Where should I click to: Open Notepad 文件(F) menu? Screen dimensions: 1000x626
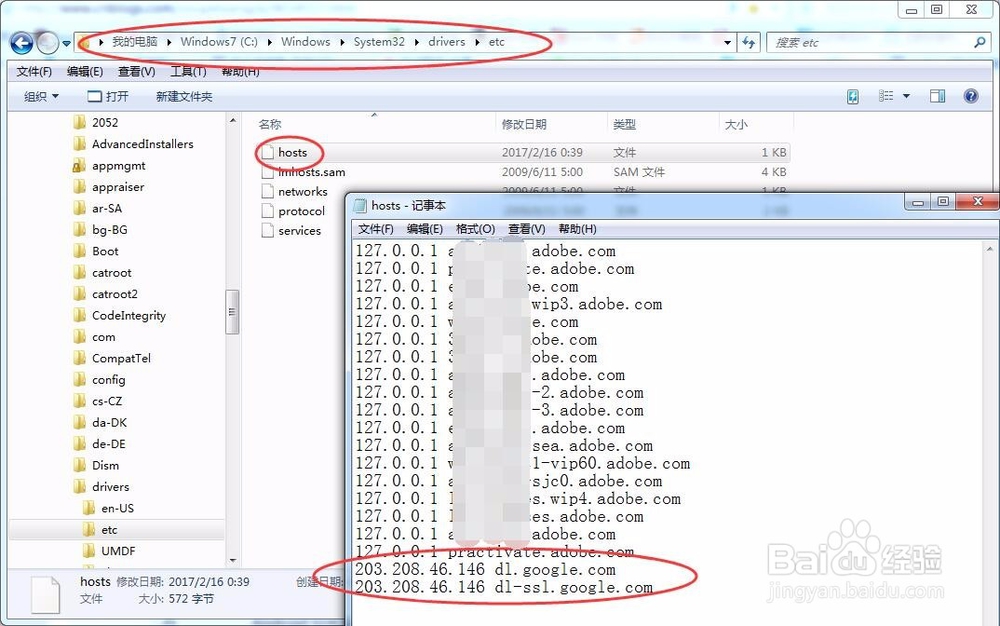coord(376,229)
